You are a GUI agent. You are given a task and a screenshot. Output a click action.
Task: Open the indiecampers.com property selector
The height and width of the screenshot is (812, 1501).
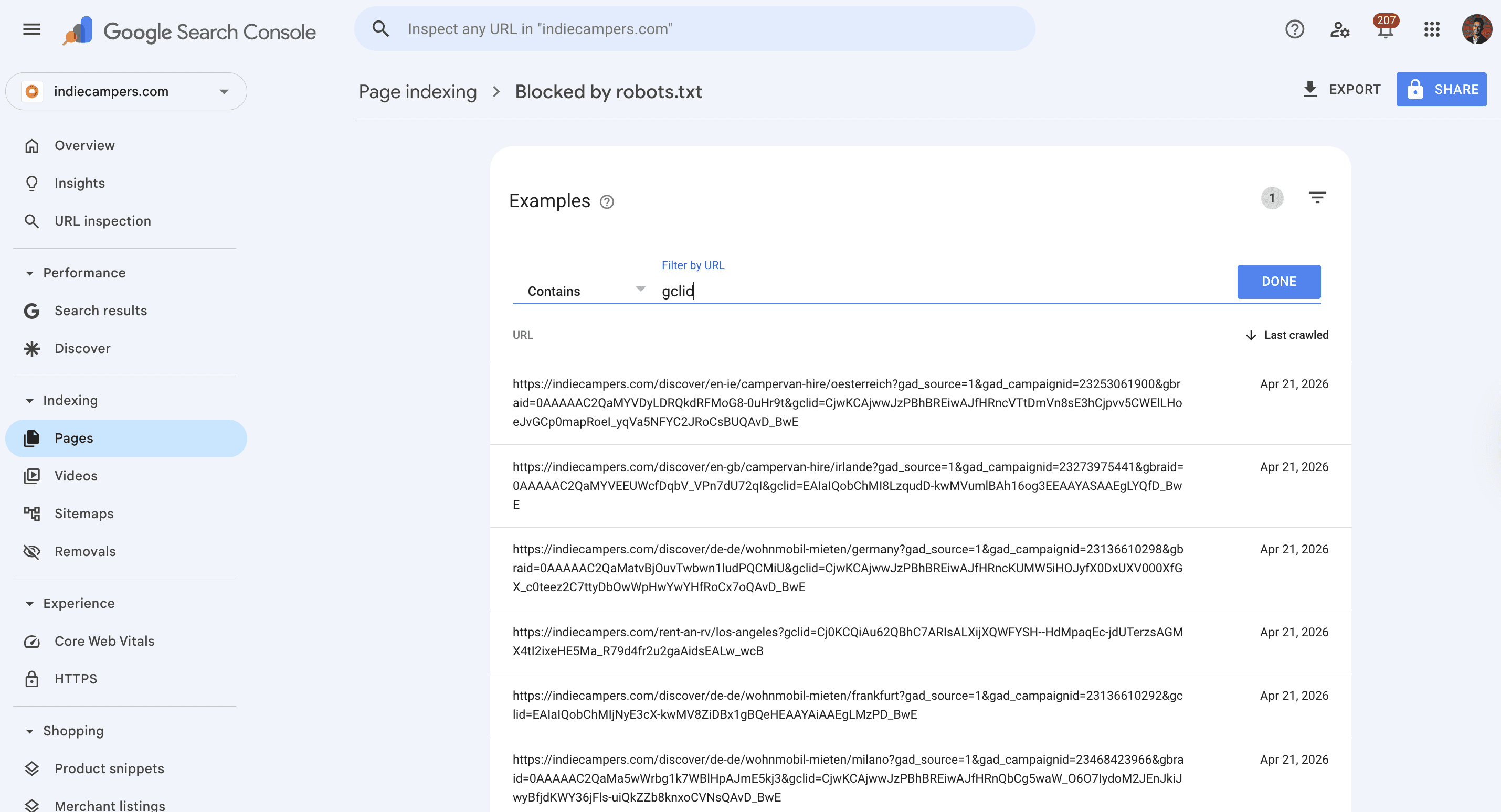[126, 91]
